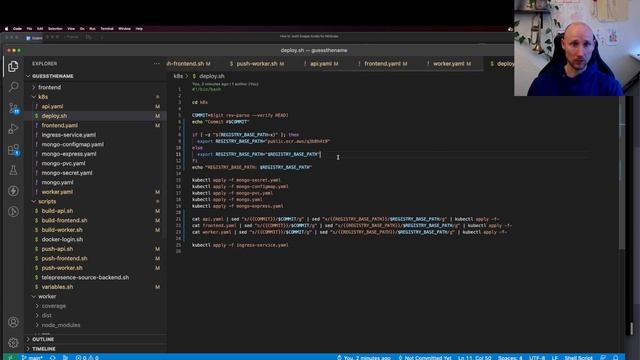The height and width of the screenshot is (360, 640).
Task: Open the Selection menu
Action: tap(55, 29)
